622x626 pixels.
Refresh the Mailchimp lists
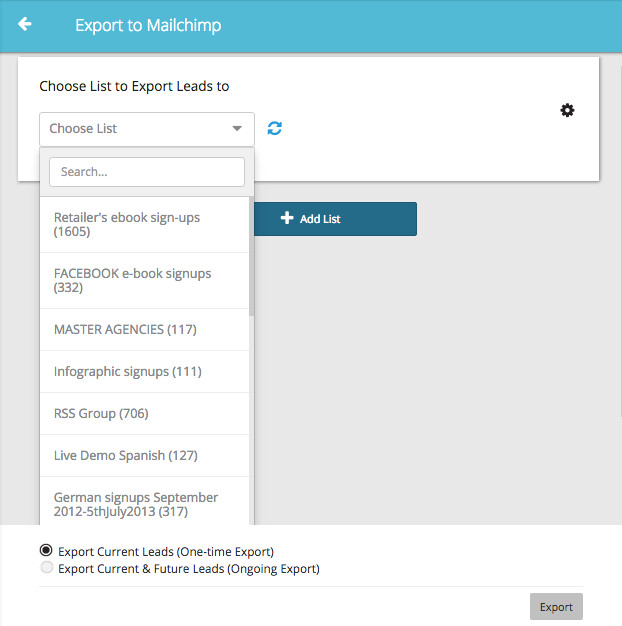tap(275, 128)
